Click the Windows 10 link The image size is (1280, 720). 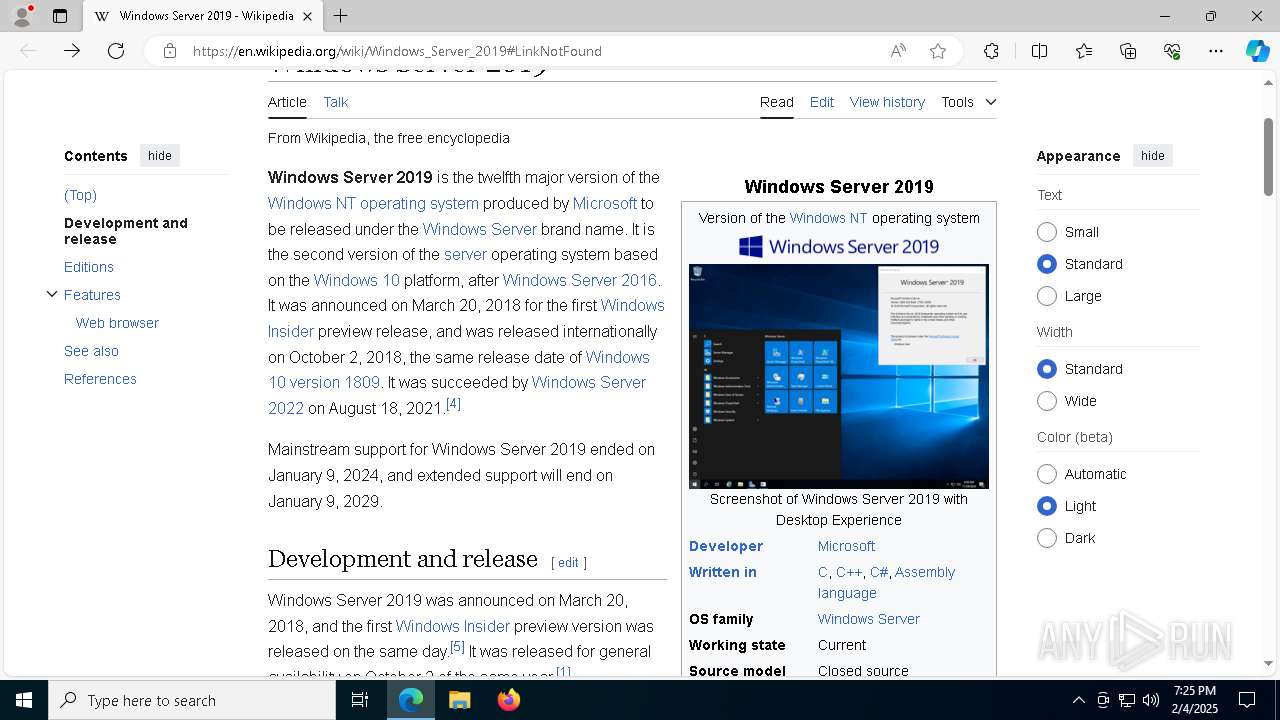pos(356,280)
